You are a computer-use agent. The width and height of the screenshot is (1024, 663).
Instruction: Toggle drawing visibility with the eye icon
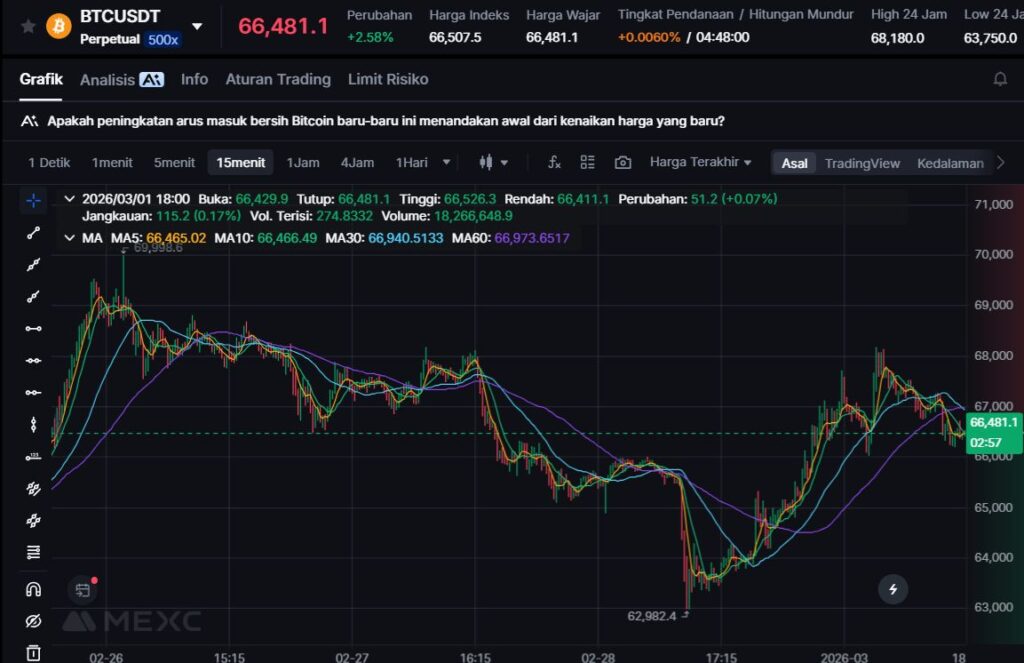[x=33, y=621]
